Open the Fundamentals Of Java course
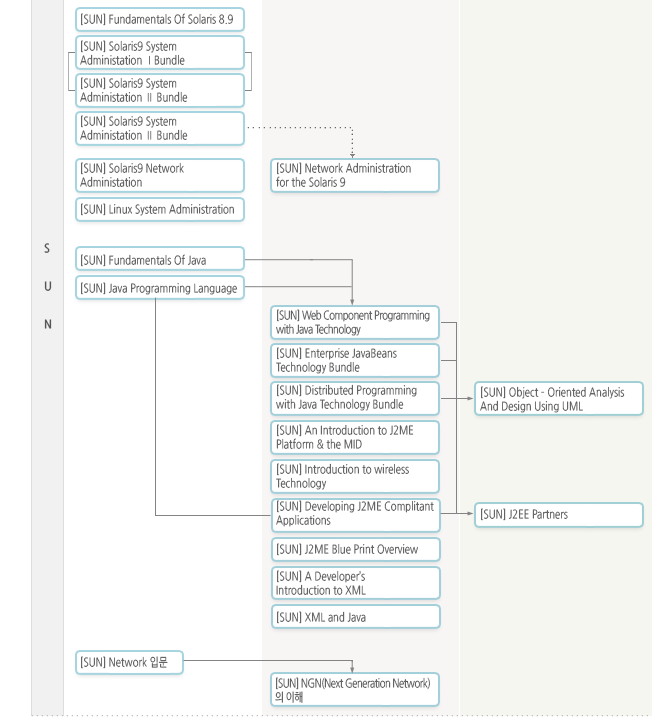659x720 pixels. point(160,260)
